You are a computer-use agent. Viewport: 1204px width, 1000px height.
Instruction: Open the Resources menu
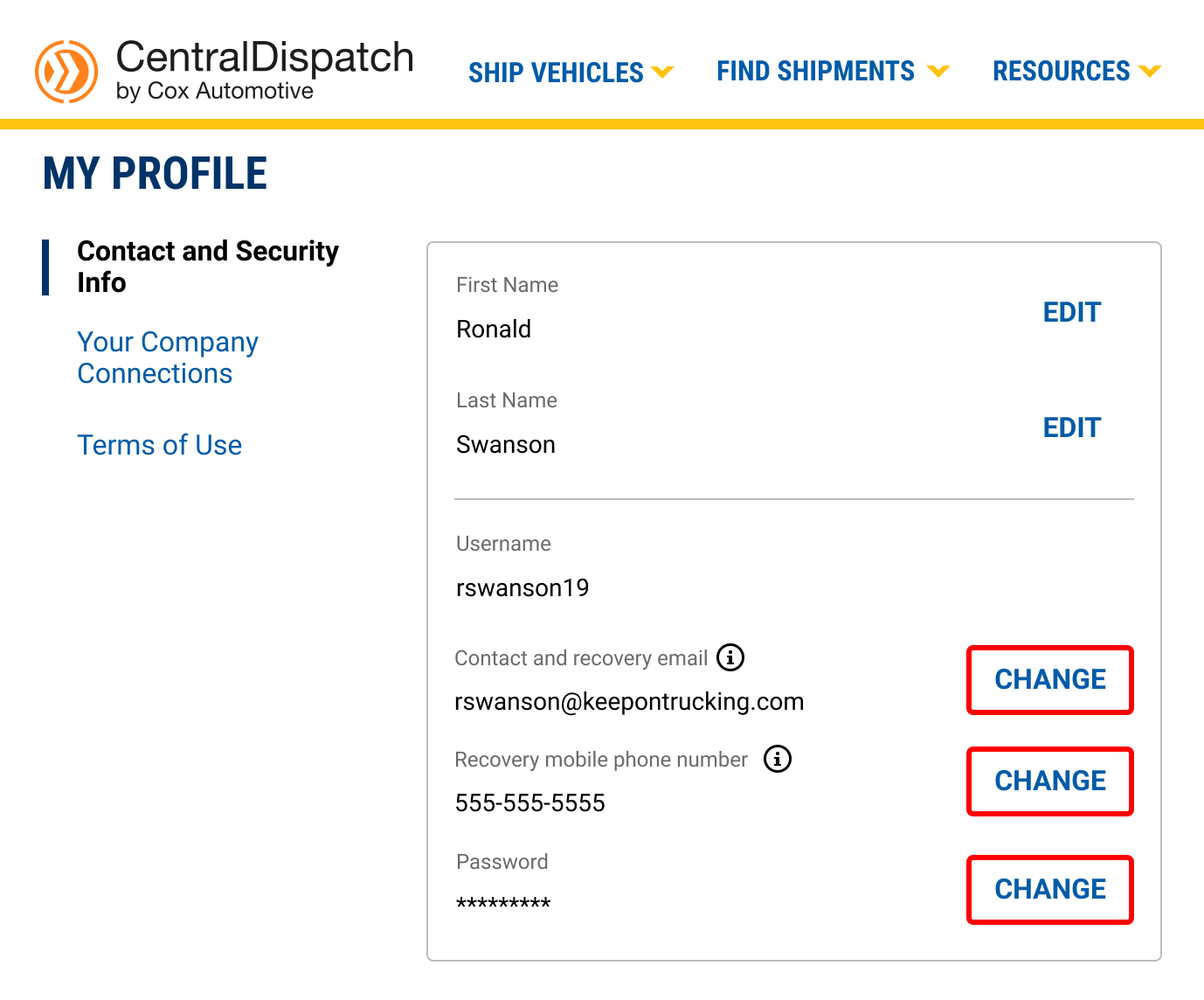pyautogui.click(x=1061, y=72)
